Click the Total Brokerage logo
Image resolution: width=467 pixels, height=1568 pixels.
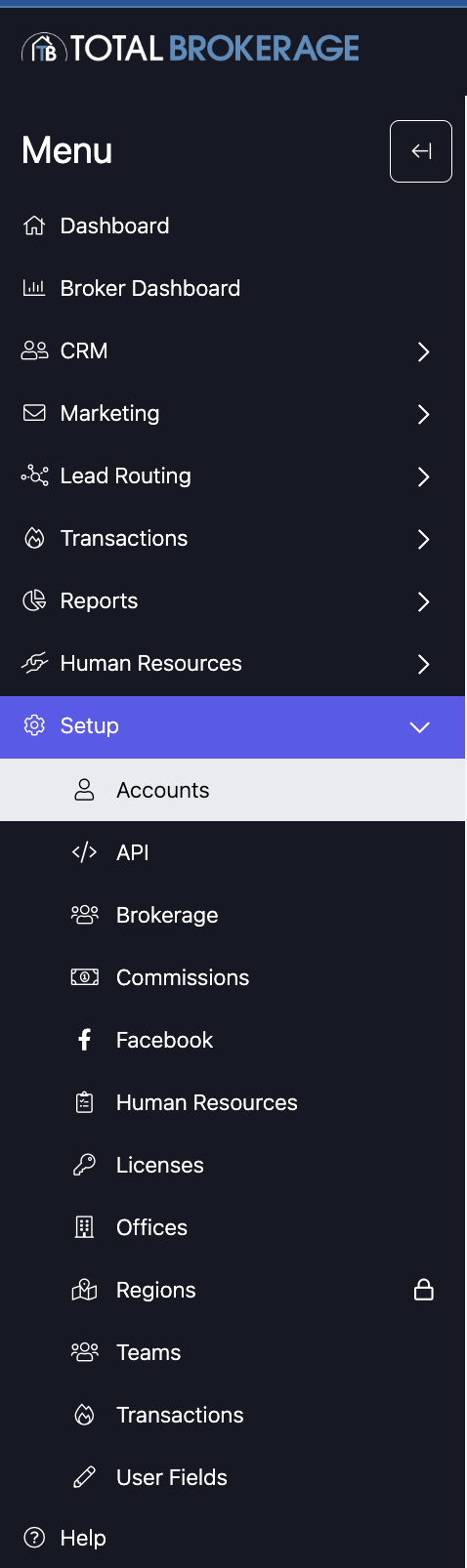[191, 48]
